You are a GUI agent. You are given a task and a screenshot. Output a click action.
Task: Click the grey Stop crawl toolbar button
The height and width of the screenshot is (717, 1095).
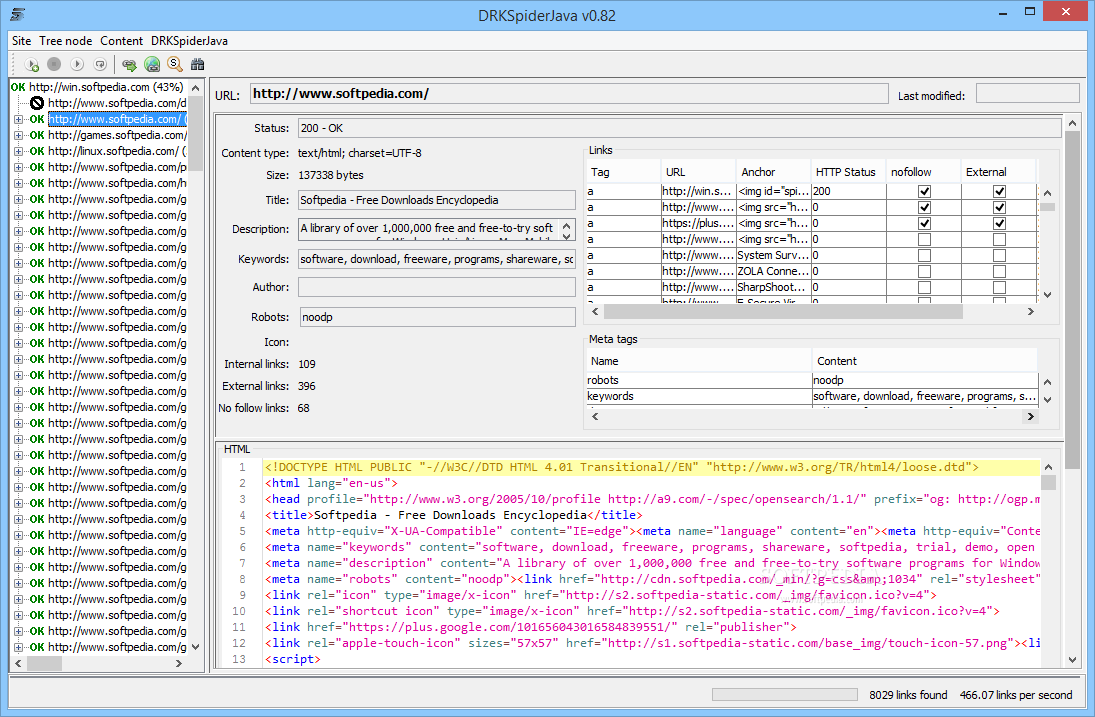[54, 64]
